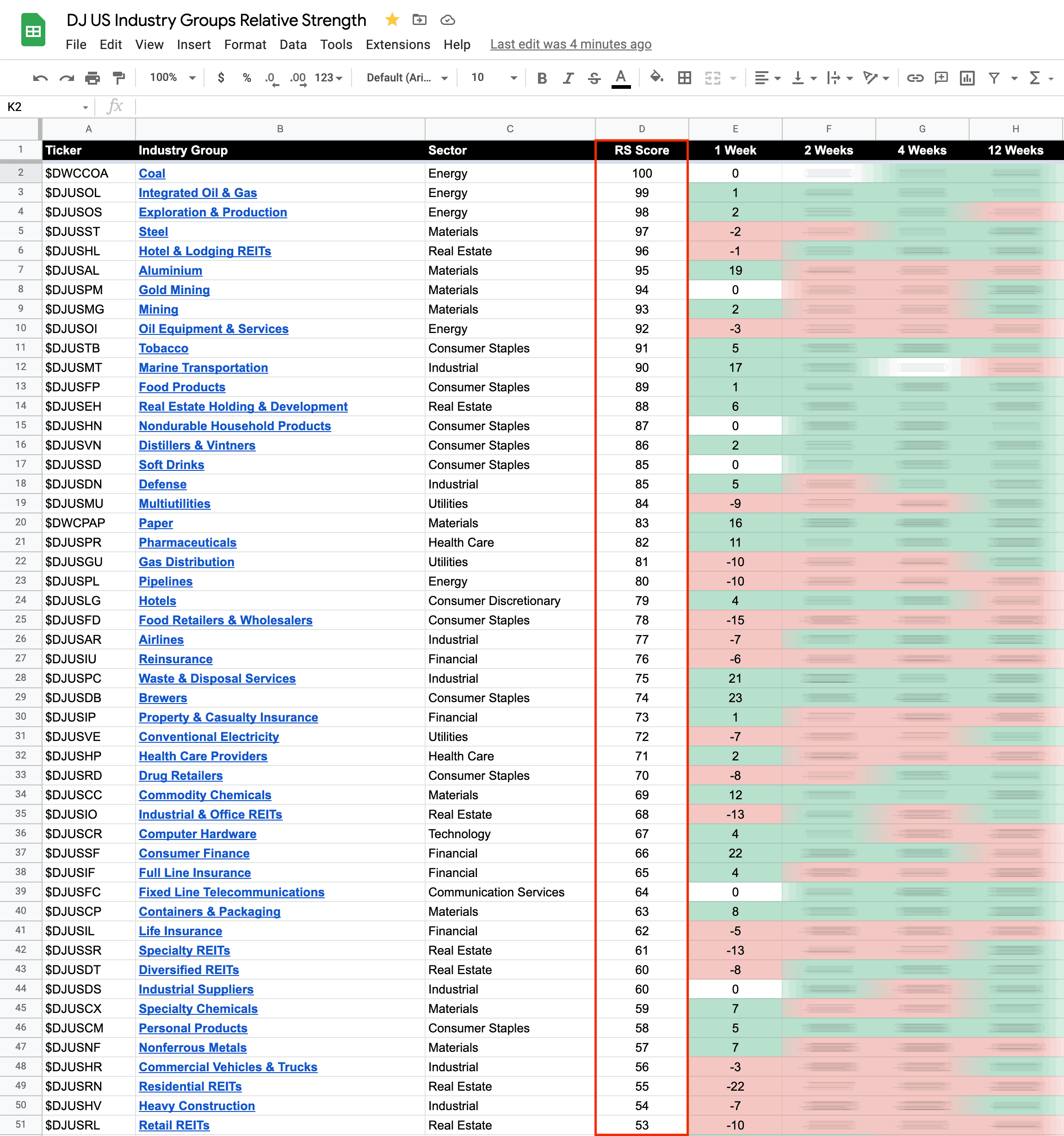Screen dimensions: 1064x1136
Task: Open the number format 123 dropdown
Action: (328, 78)
